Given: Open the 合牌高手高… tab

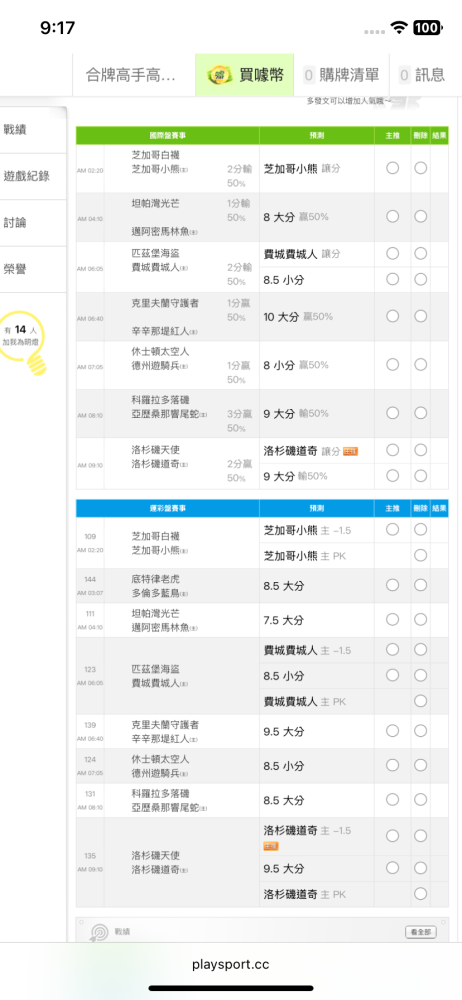Looking at the screenshot, I should point(133,75).
